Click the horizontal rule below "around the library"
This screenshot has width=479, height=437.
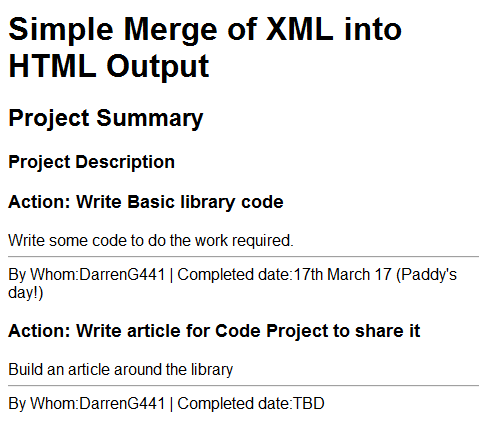(243, 386)
